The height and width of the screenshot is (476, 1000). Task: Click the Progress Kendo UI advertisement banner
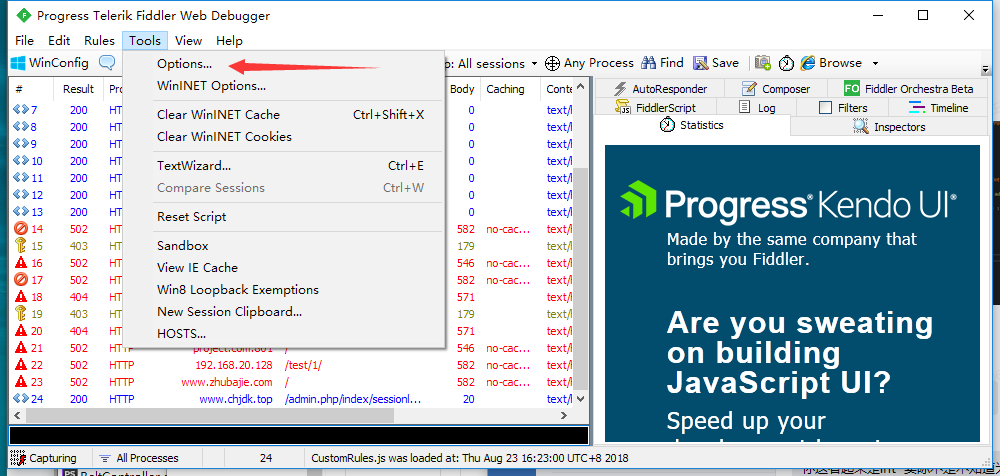point(792,293)
